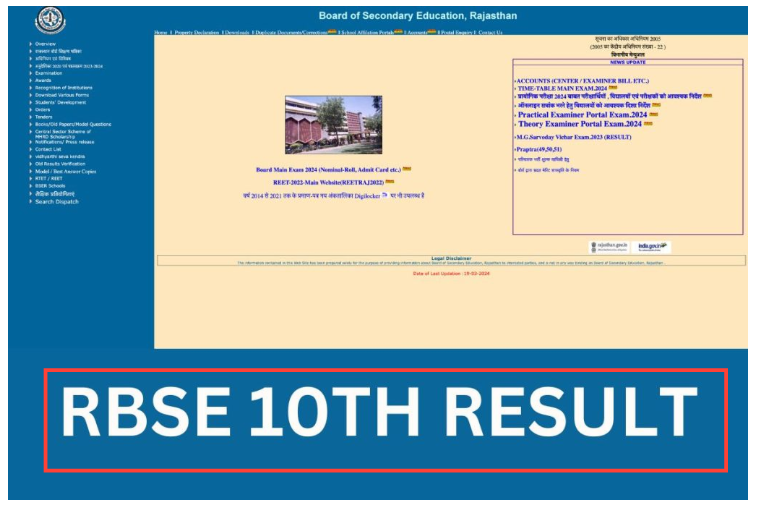Image resolution: width=757 pixels, height=509 pixels.
Task: Open Notifications/Press release in the sidebar
Action: pos(65,142)
